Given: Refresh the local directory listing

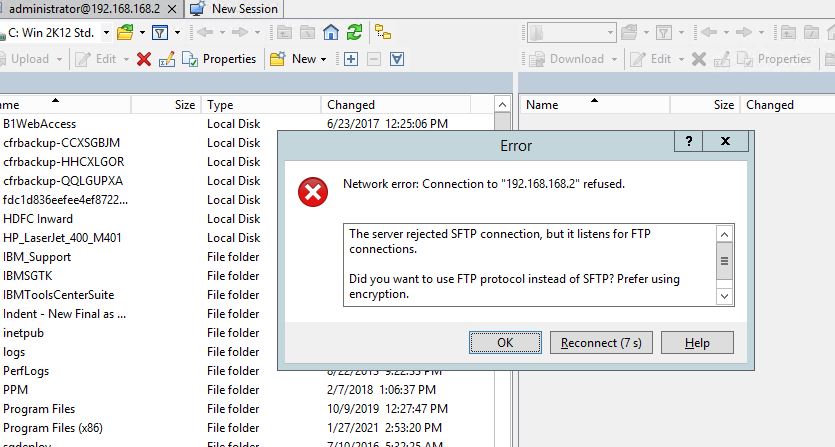Looking at the screenshot, I should click(354, 33).
